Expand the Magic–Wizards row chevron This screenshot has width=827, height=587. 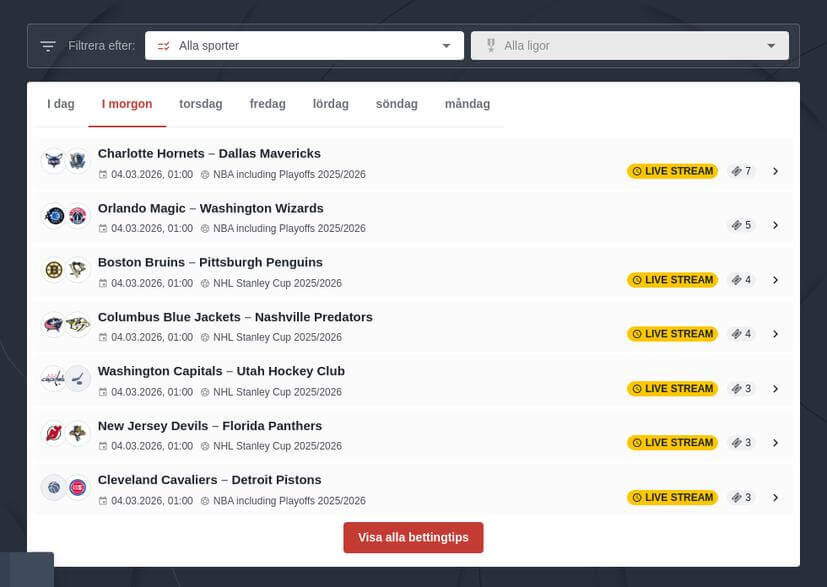(775, 225)
